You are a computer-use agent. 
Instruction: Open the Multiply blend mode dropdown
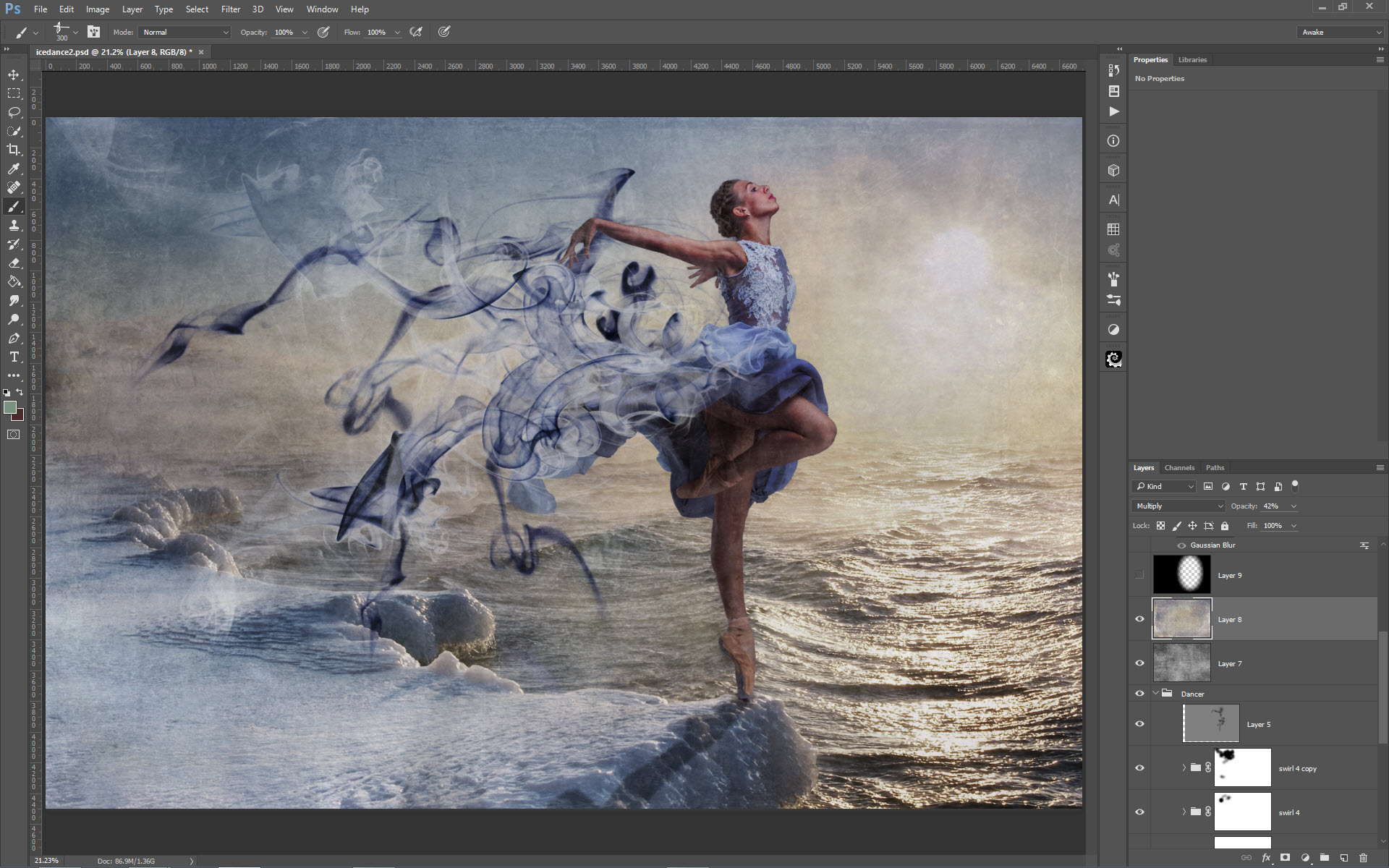pos(1178,506)
